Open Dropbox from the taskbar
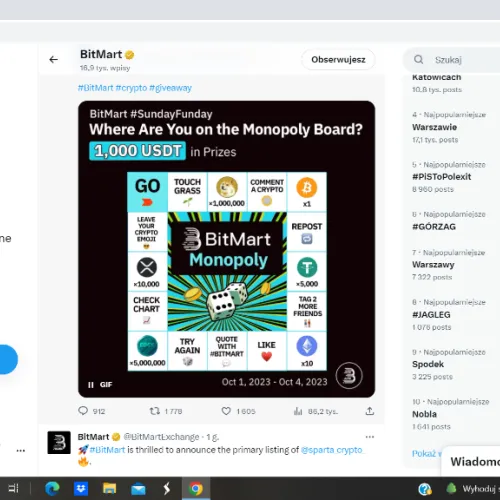 (81, 489)
